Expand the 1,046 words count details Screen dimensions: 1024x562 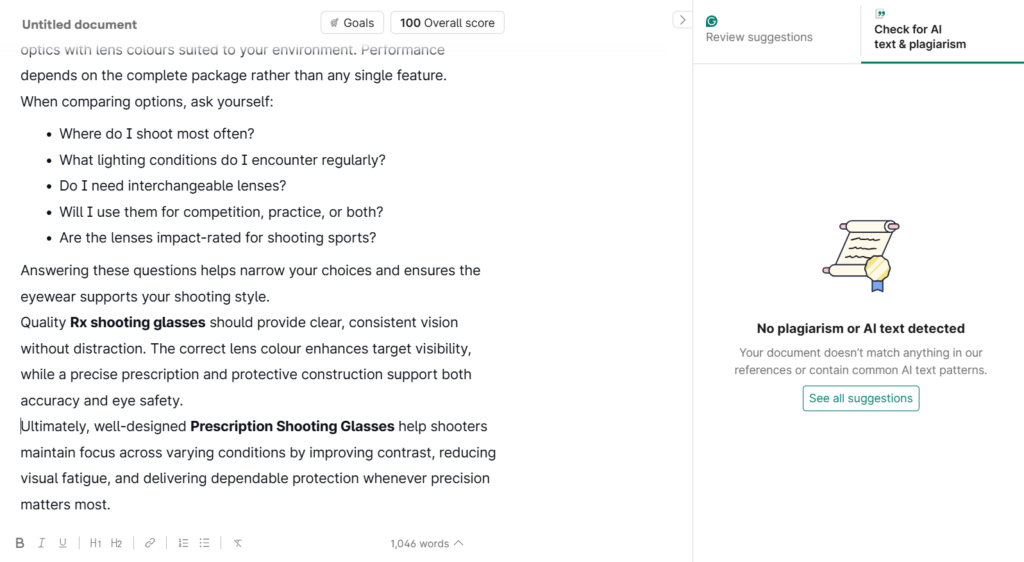click(x=426, y=543)
